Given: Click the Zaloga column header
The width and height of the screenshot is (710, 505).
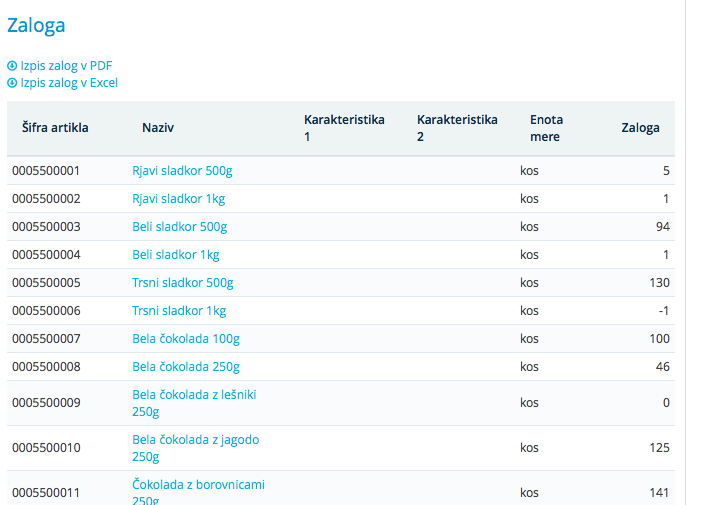Looking at the screenshot, I should click(x=640, y=128).
